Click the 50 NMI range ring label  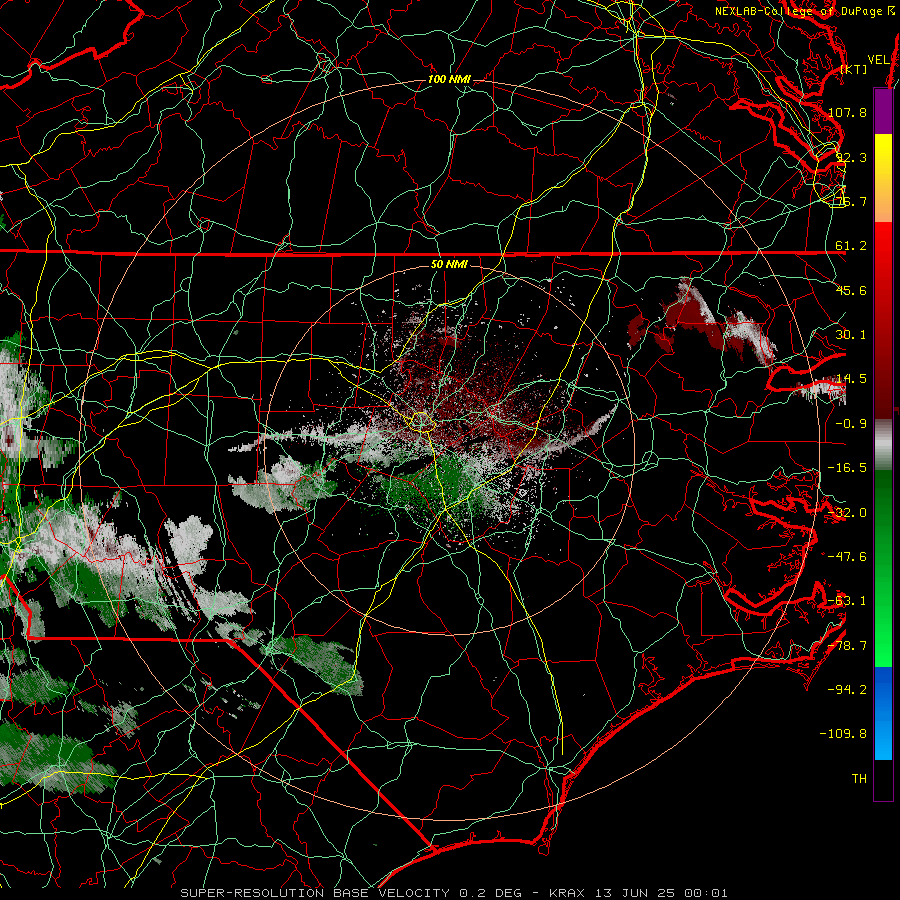(x=449, y=265)
